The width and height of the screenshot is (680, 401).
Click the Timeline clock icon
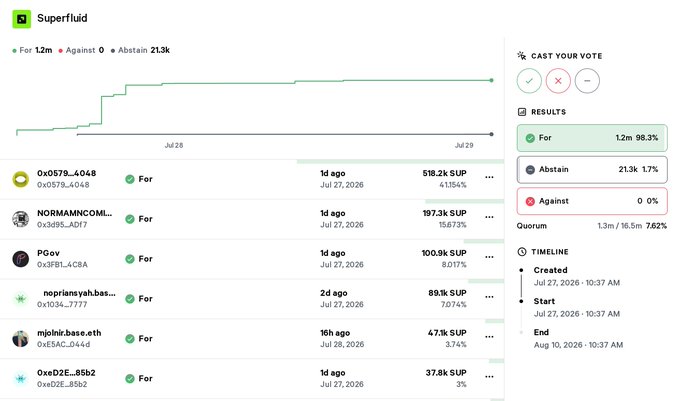coord(522,251)
